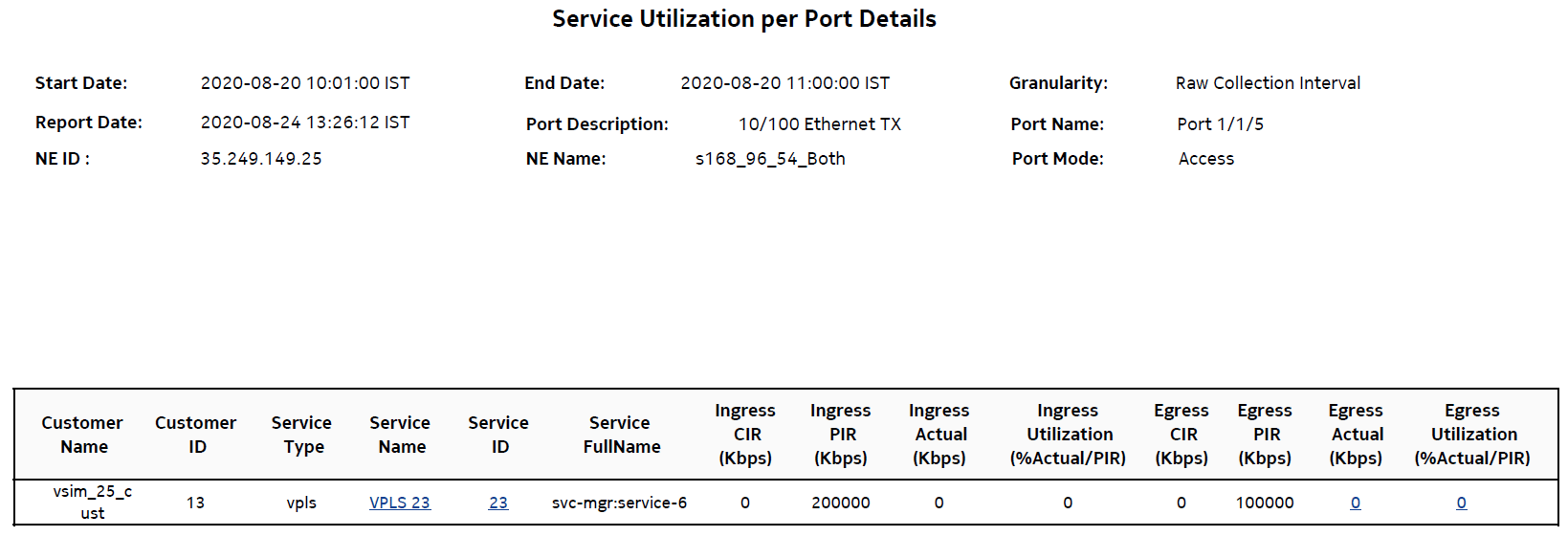Select the Port Mode value Access
Viewport: 1568px width, 537px height.
tap(1206, 159)
